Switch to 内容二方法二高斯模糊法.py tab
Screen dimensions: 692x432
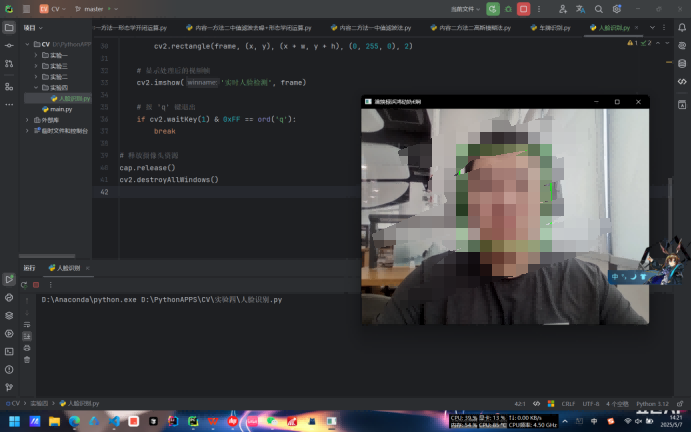471,28
